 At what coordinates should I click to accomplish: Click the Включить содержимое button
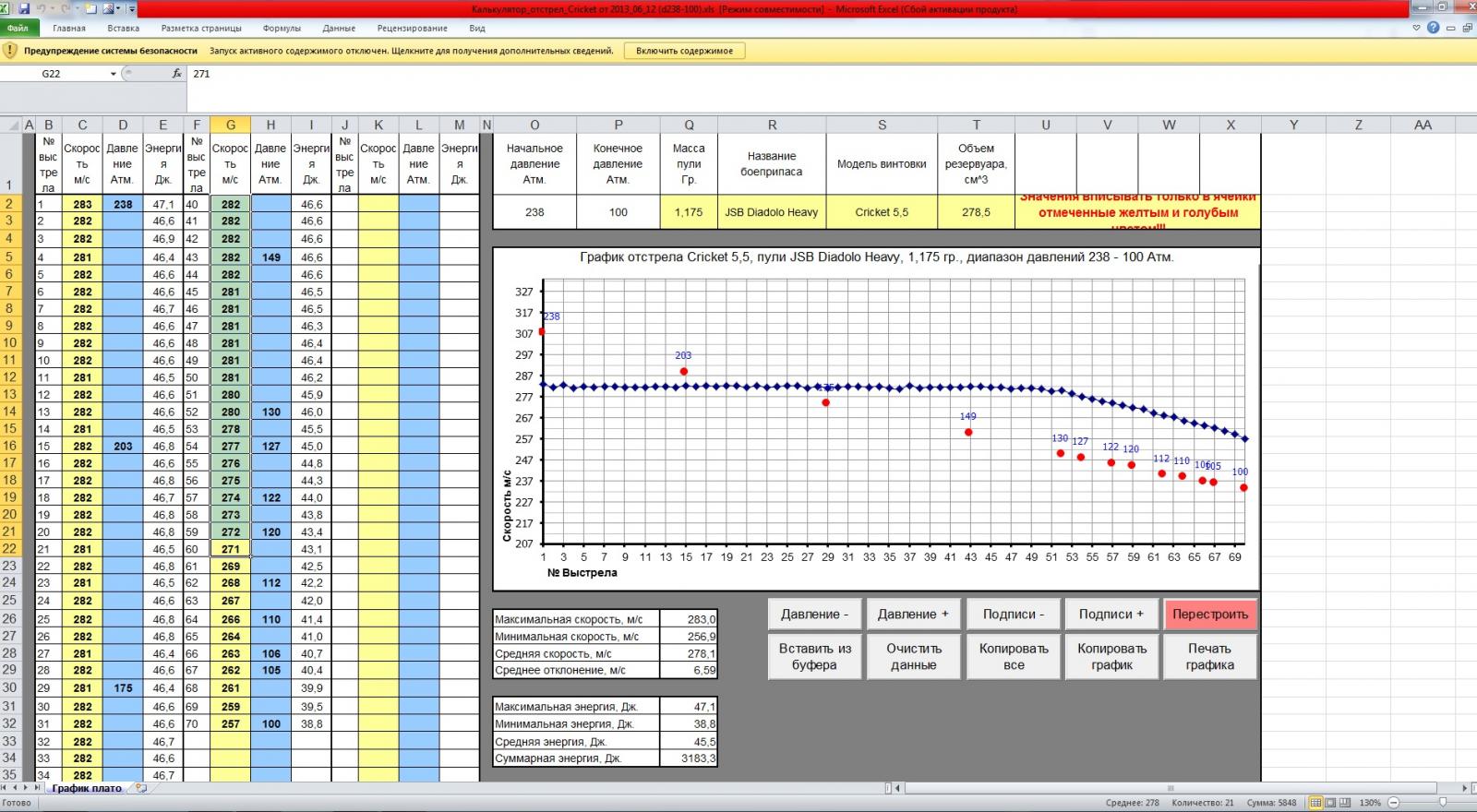(684, 51)
